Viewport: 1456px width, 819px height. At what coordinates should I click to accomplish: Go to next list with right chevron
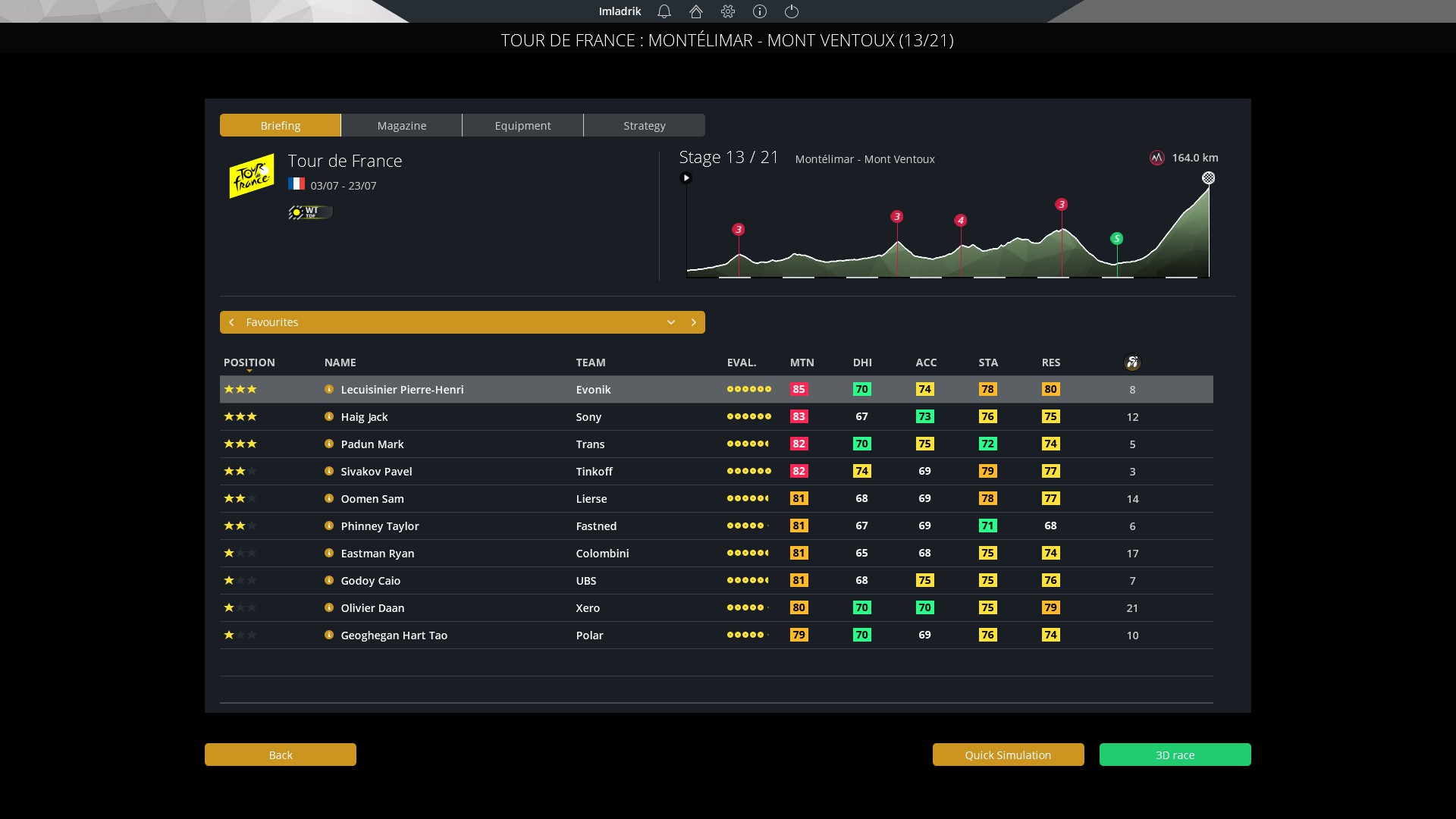[693, 322]
